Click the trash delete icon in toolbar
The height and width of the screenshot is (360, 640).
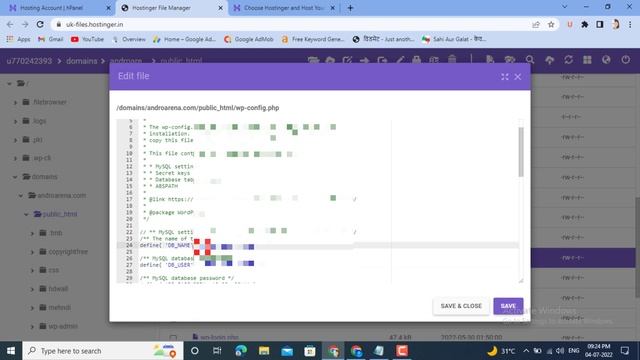tap(452, 60)
